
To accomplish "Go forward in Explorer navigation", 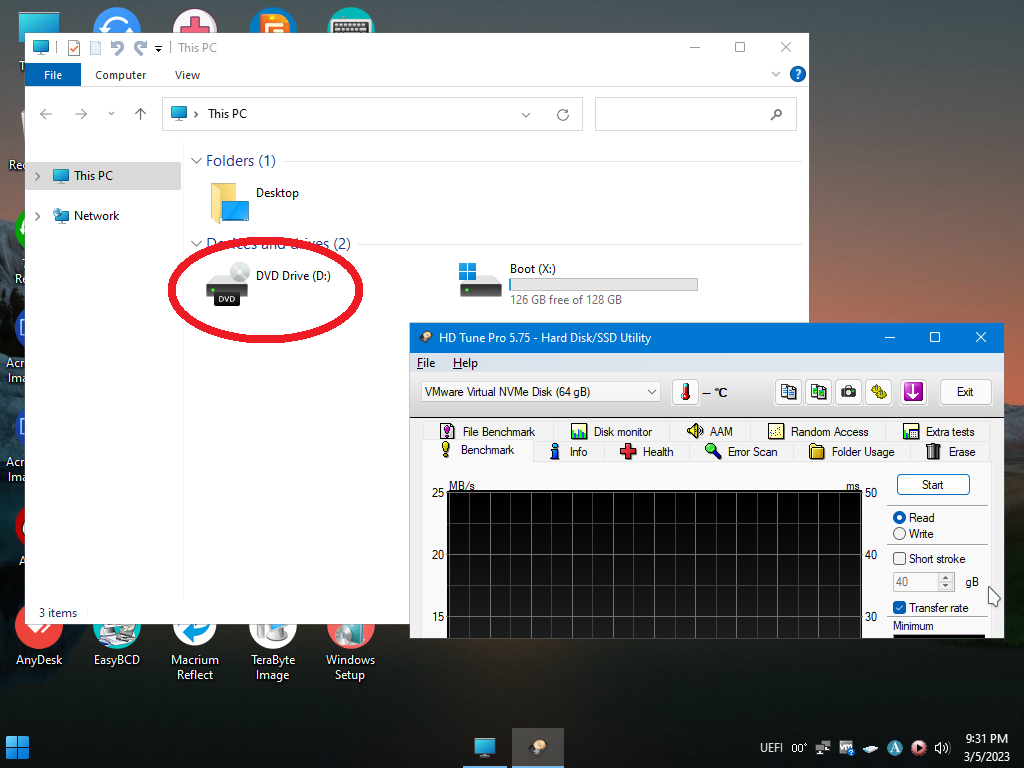I will [x=81, y=114].
